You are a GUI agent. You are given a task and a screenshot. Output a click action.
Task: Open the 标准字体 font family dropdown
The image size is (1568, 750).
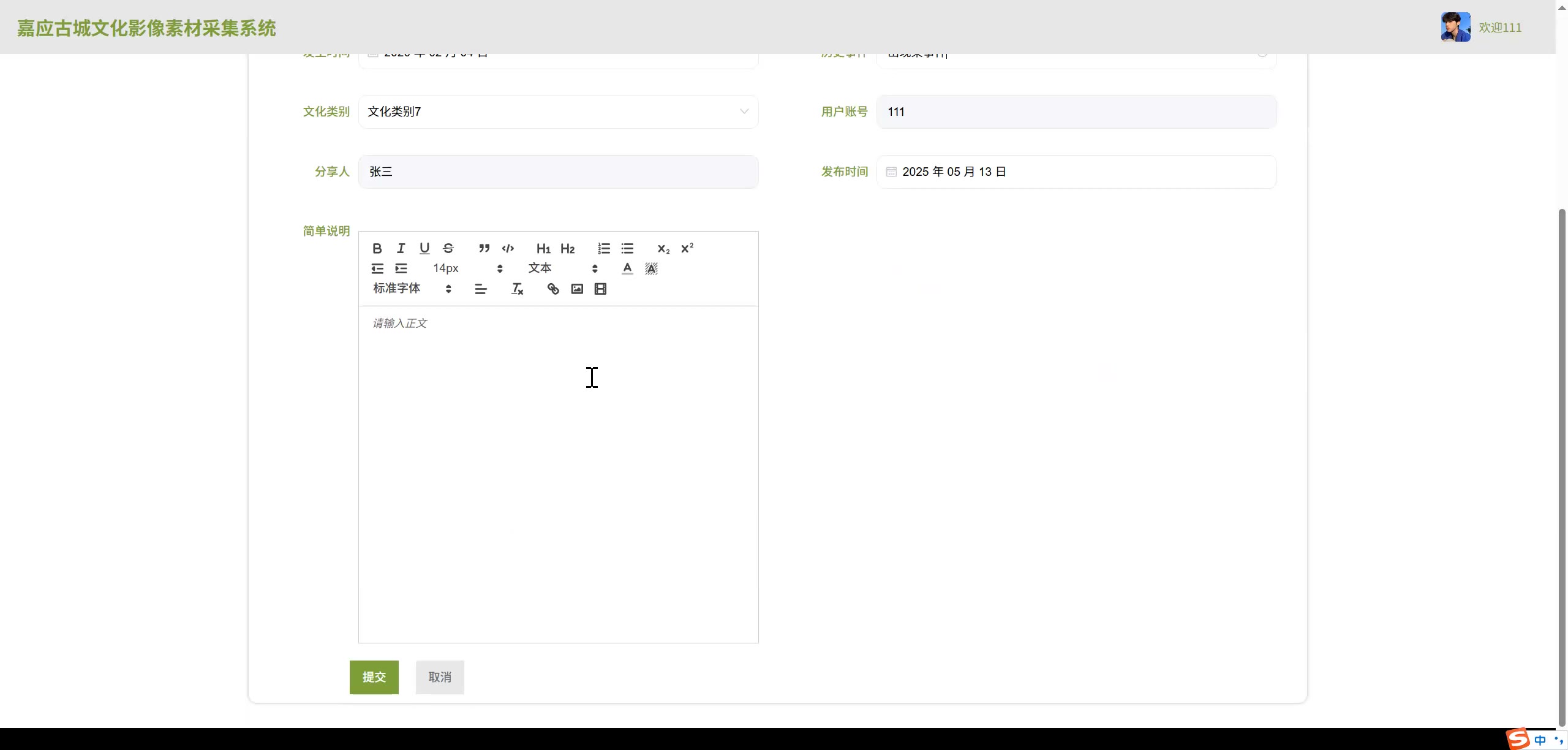[x=412, y=289]
